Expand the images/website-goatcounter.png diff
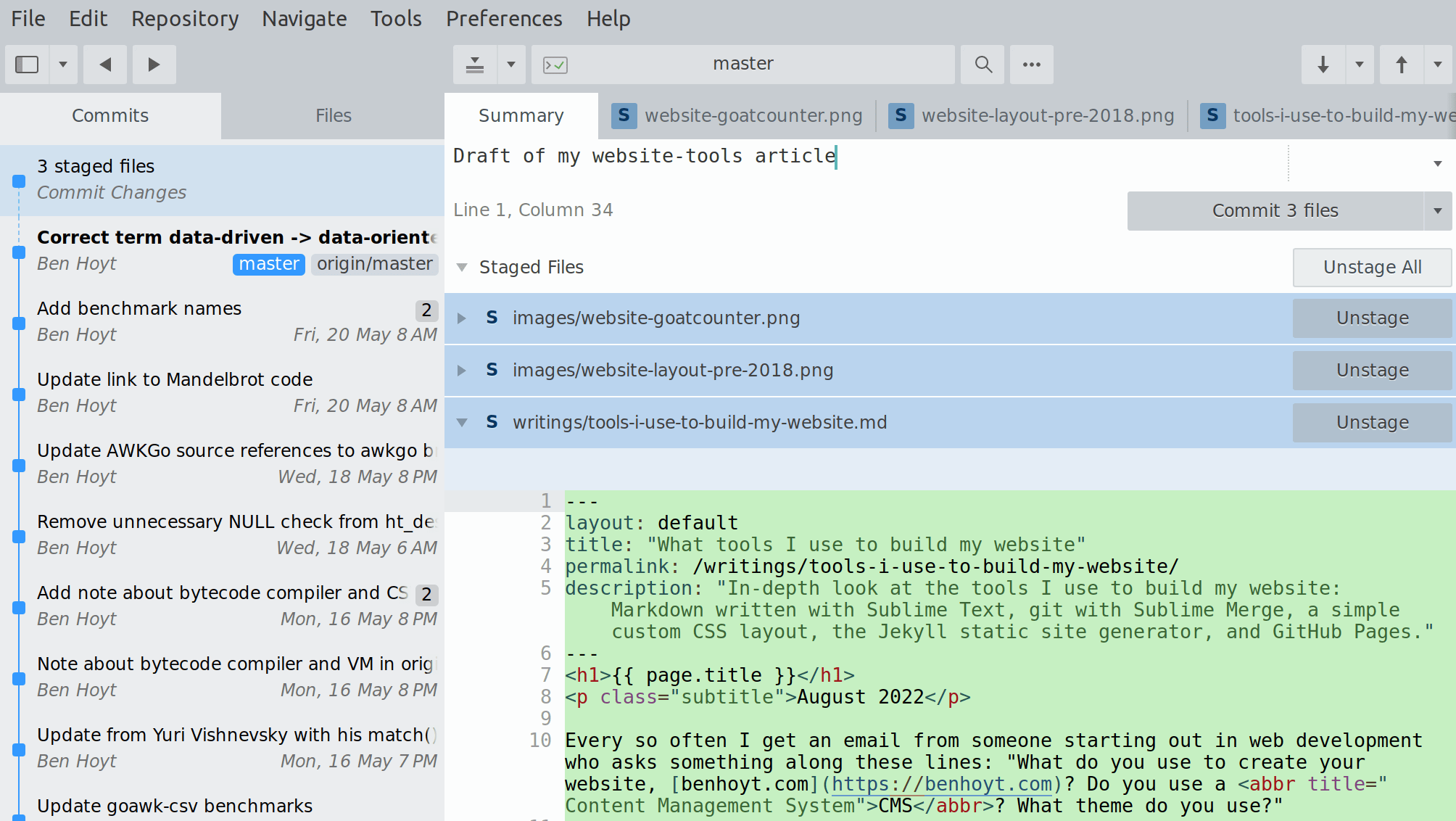This screenshot has height=821, width=1456. 462,318
